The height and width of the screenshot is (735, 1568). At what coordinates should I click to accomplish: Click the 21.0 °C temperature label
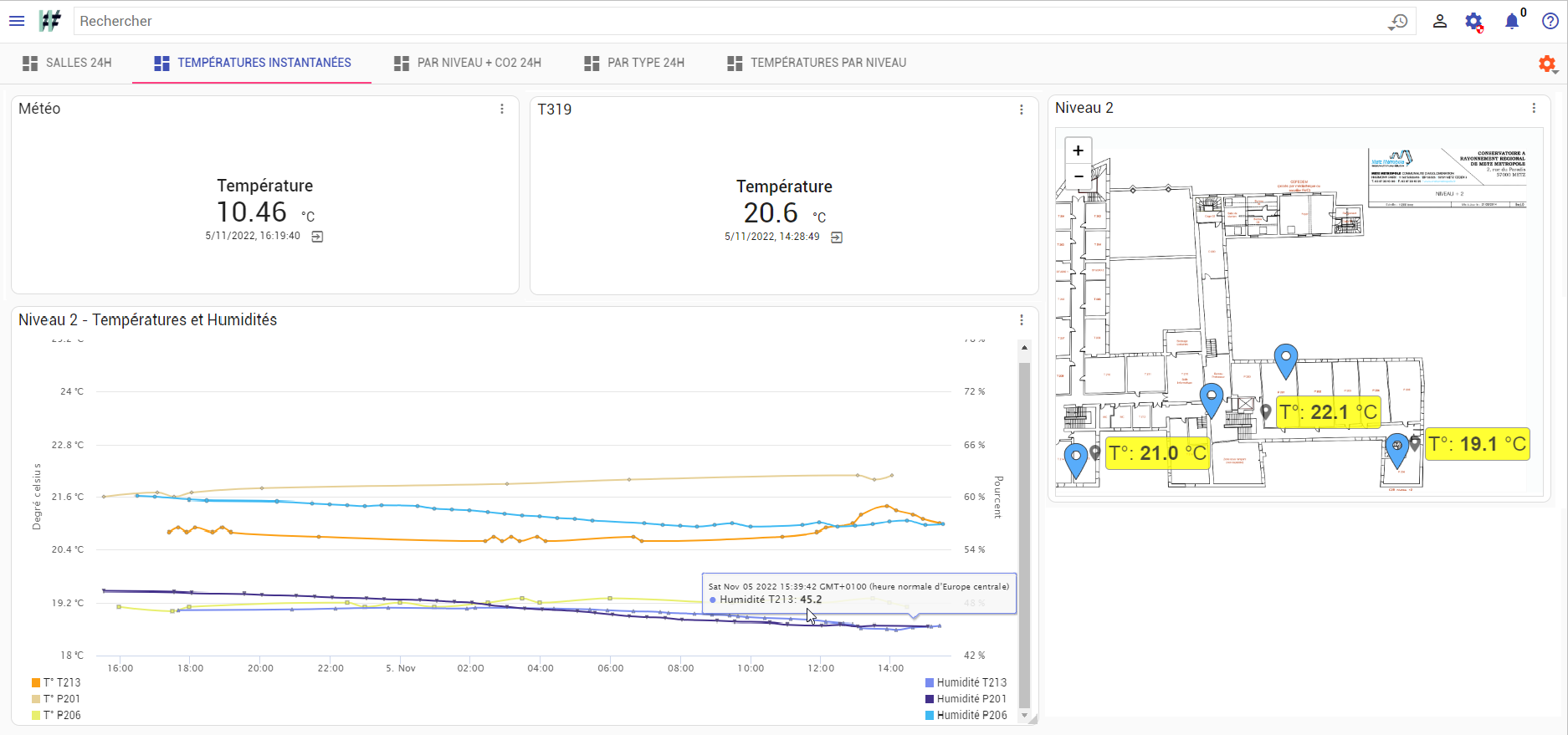tap(1158, 453)
